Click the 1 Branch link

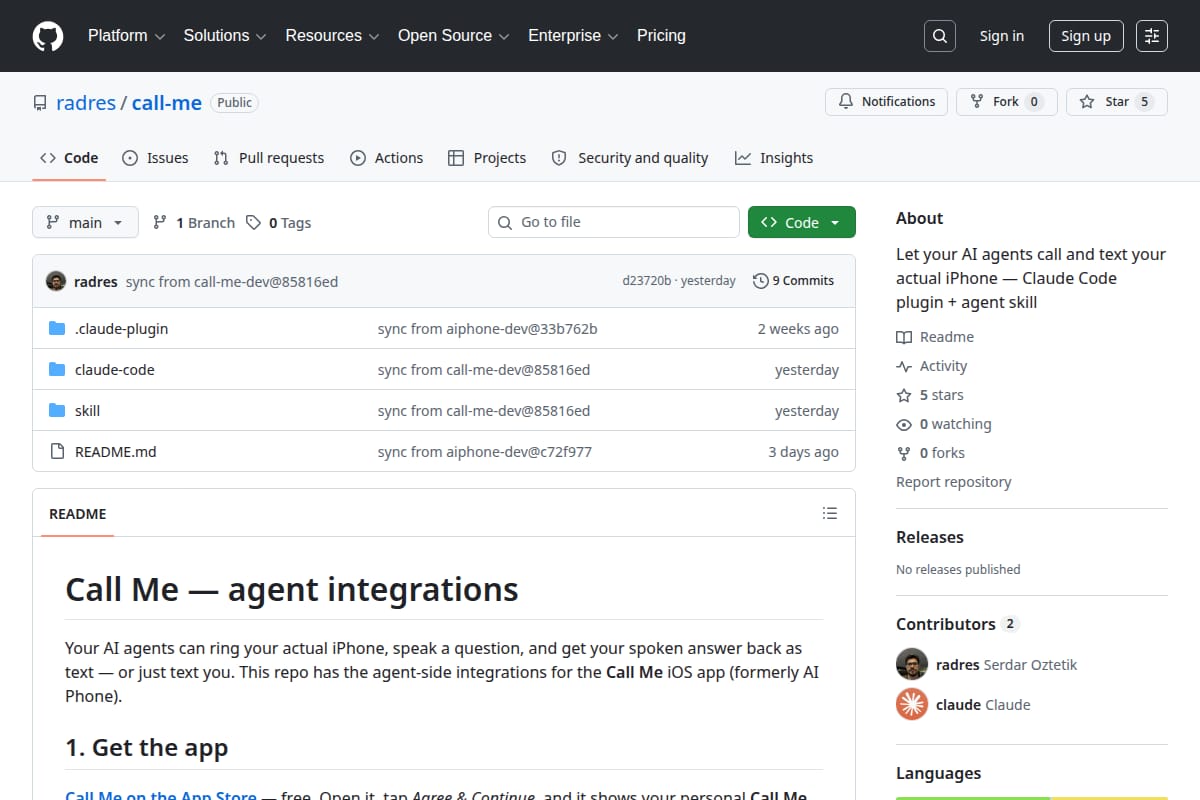pos(194,223)
